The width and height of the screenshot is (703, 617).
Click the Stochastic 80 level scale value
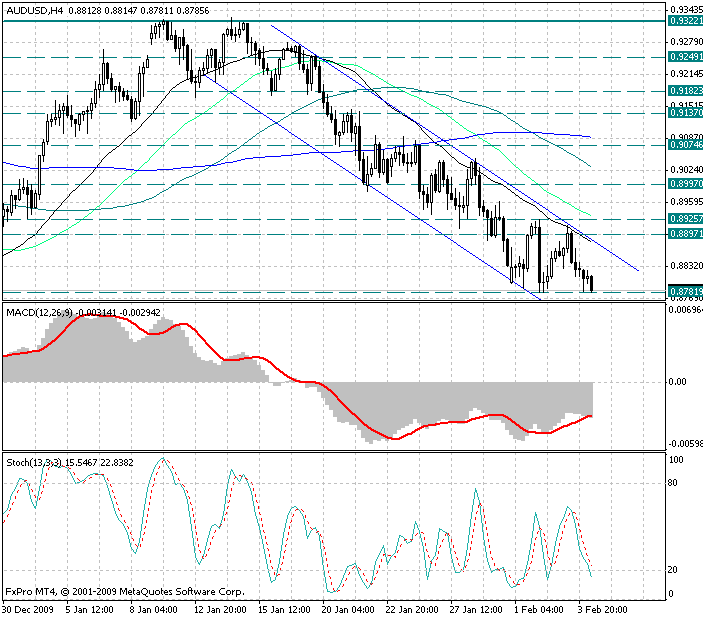point(673,483)
